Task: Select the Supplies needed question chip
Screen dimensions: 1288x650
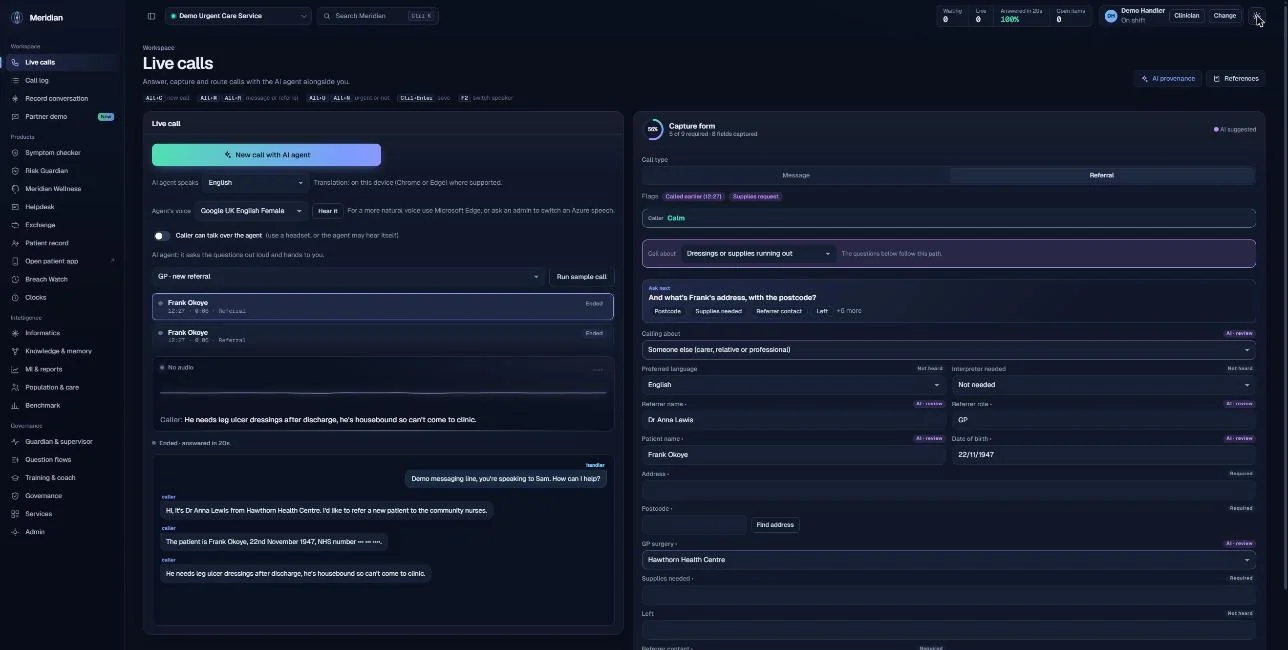Action: 718,311
